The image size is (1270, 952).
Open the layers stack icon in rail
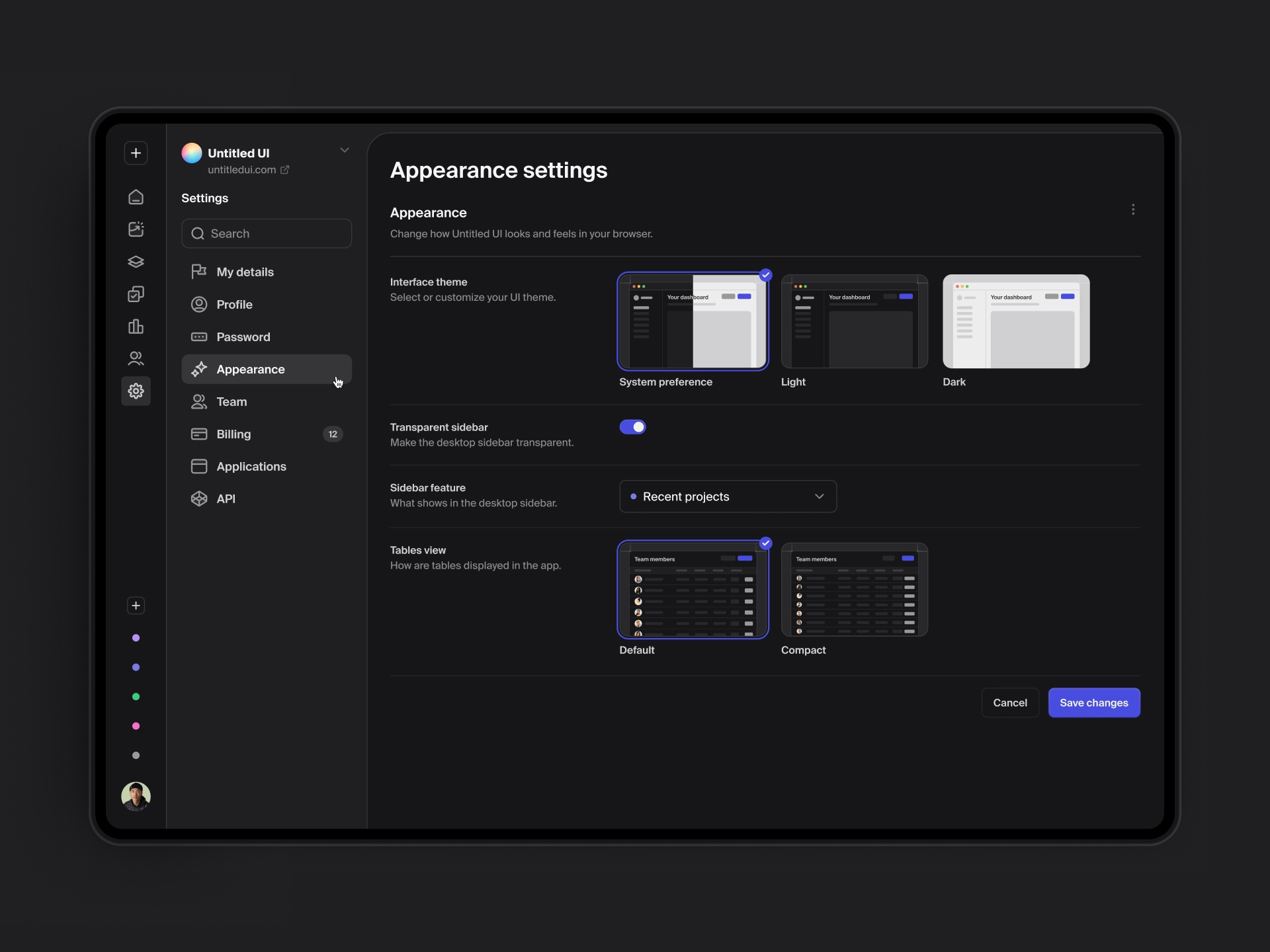point(136,262)
